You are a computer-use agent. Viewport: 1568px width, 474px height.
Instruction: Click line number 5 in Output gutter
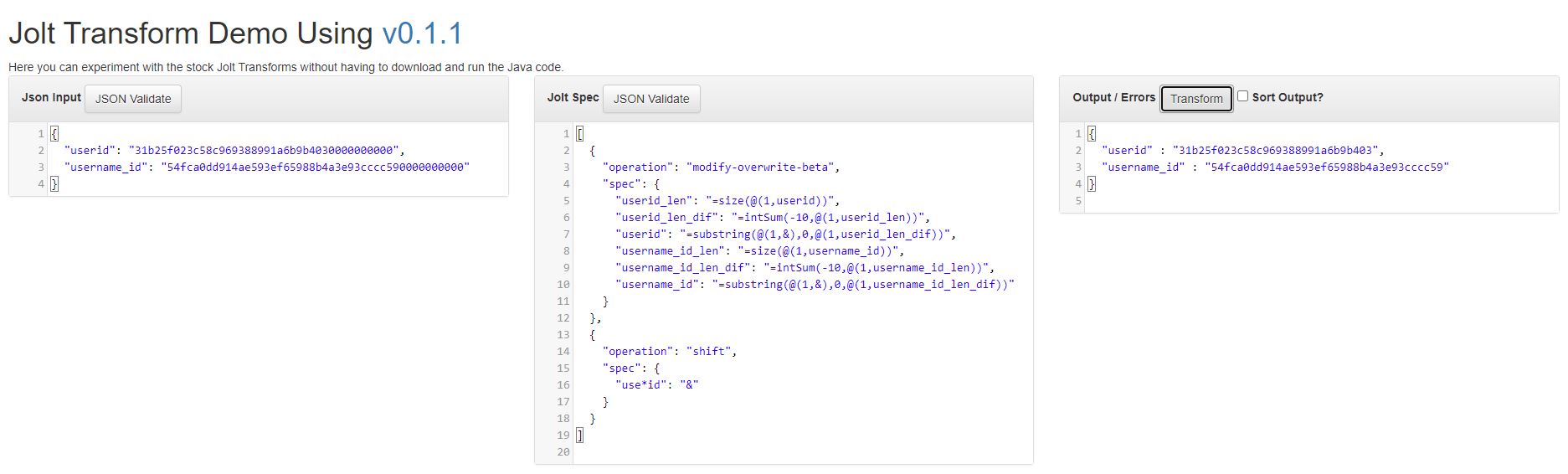coord(1078,201)
